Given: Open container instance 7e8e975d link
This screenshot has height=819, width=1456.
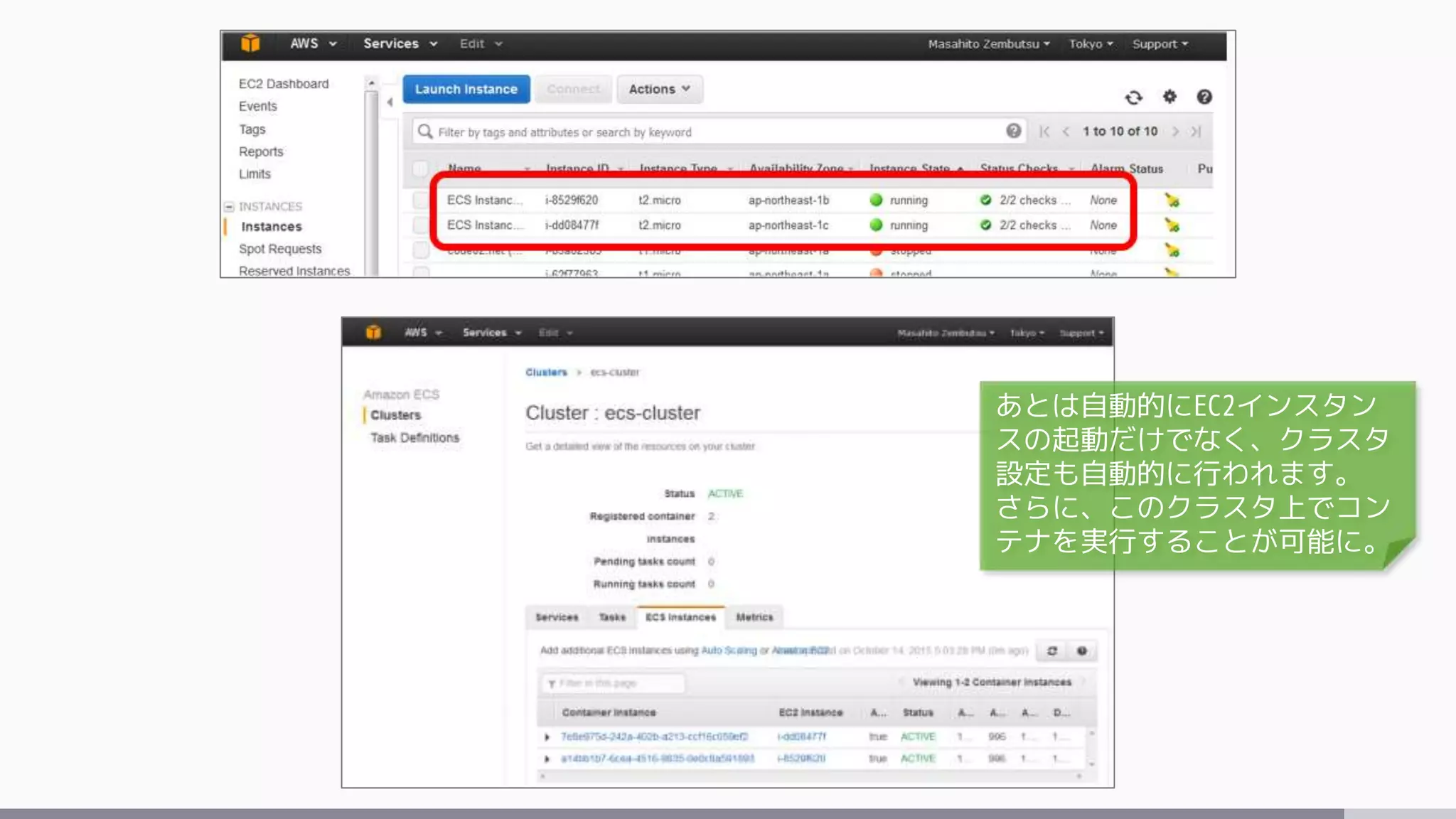Looking at the screenshot, I should (x=654, y=737).
